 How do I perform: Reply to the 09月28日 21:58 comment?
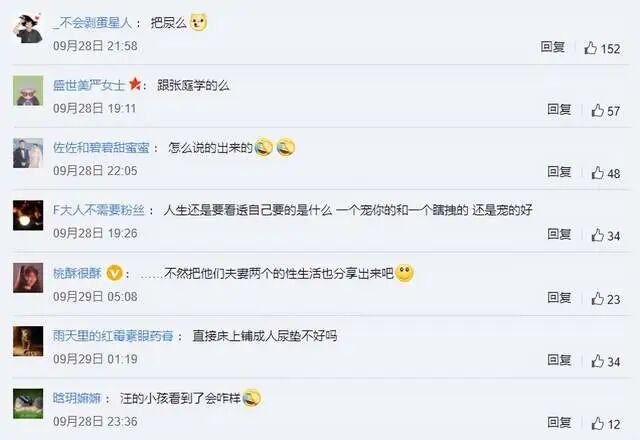(x=553, y=47)
